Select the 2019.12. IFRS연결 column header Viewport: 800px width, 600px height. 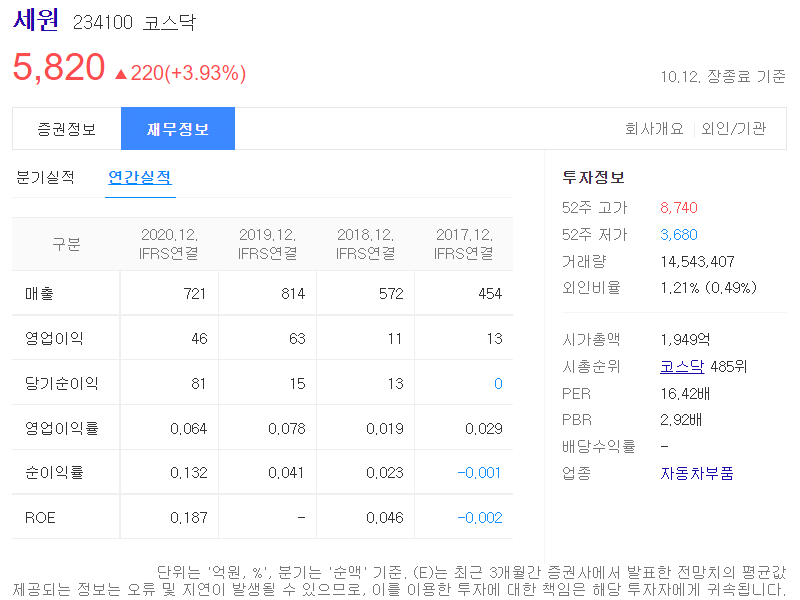pyautogui.click(x=267, y=244)
